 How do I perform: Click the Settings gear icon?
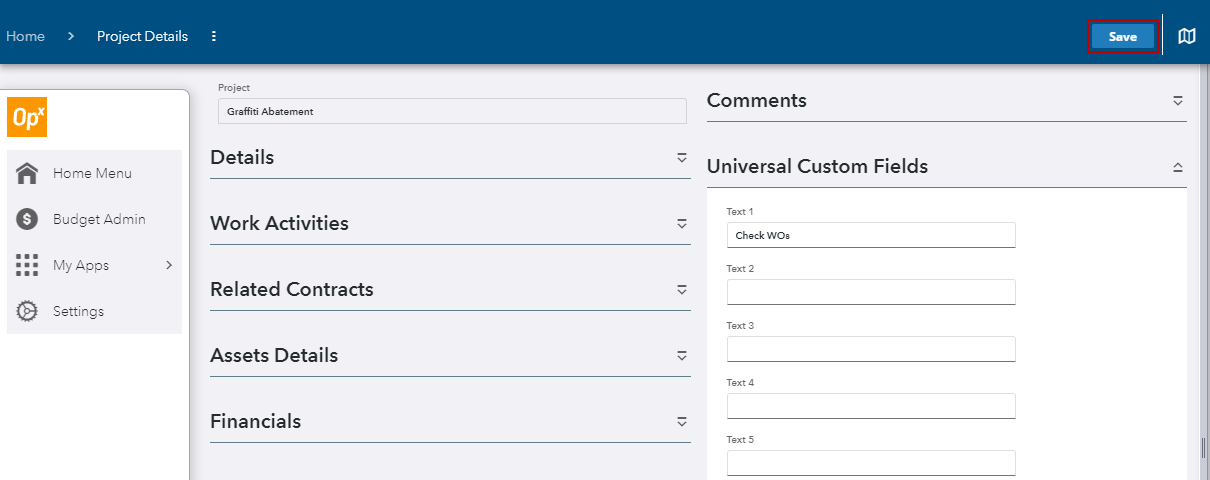coord(28,311)
